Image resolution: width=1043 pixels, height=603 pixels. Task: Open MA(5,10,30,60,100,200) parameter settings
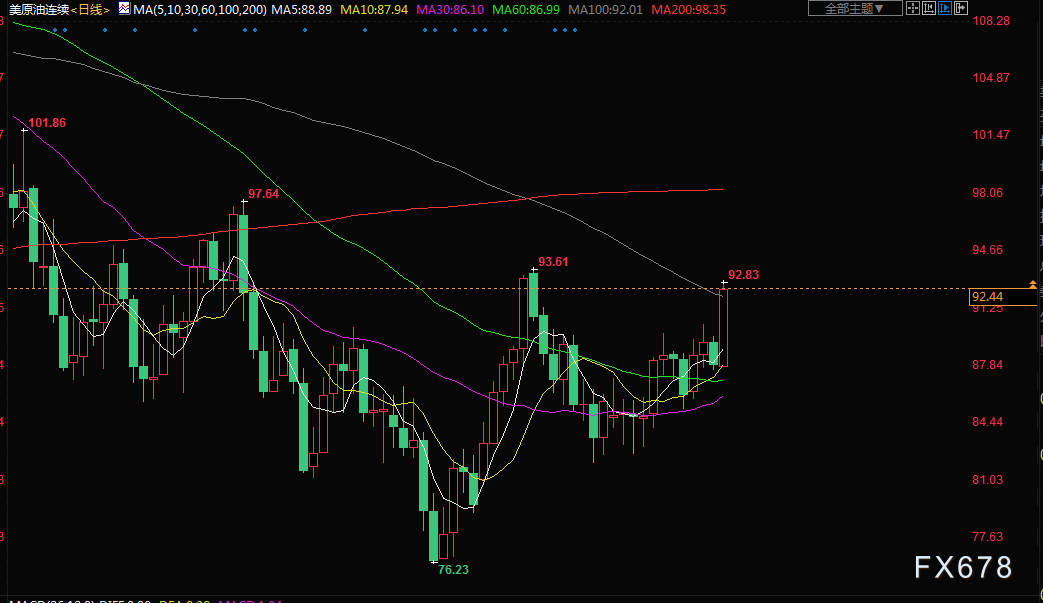click(200, 9)
